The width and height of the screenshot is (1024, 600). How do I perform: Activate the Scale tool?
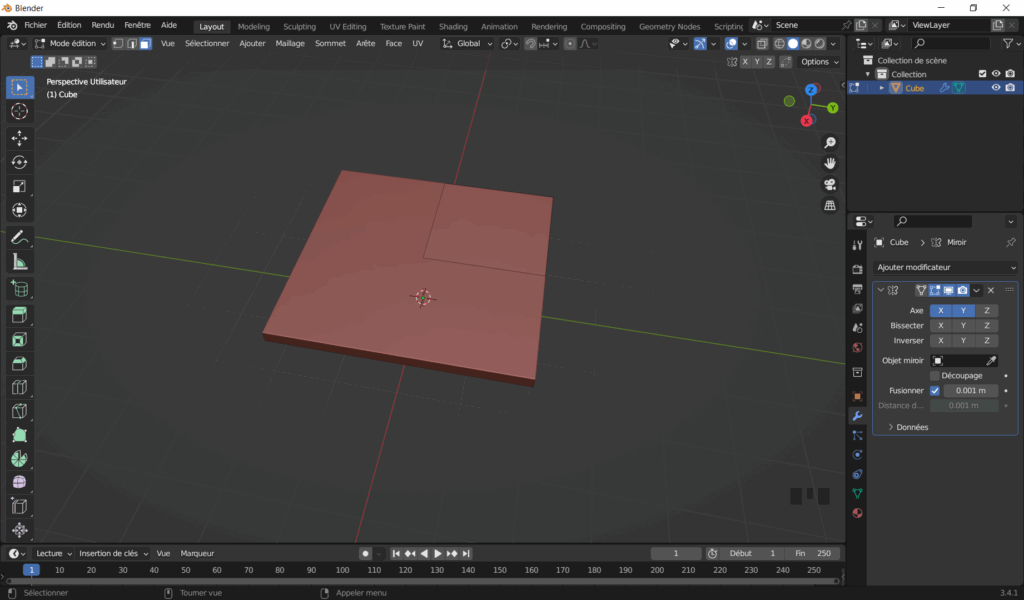coord(20,186)
